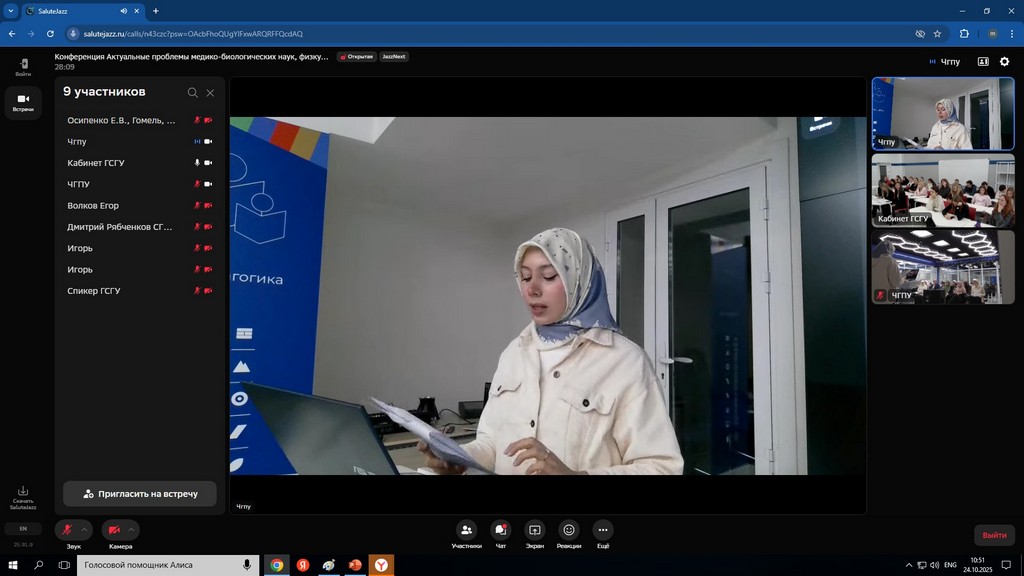Viewport: 1024px width, 576px height.
Task: Expand the microphone options arrow
Action: point(85,530)
